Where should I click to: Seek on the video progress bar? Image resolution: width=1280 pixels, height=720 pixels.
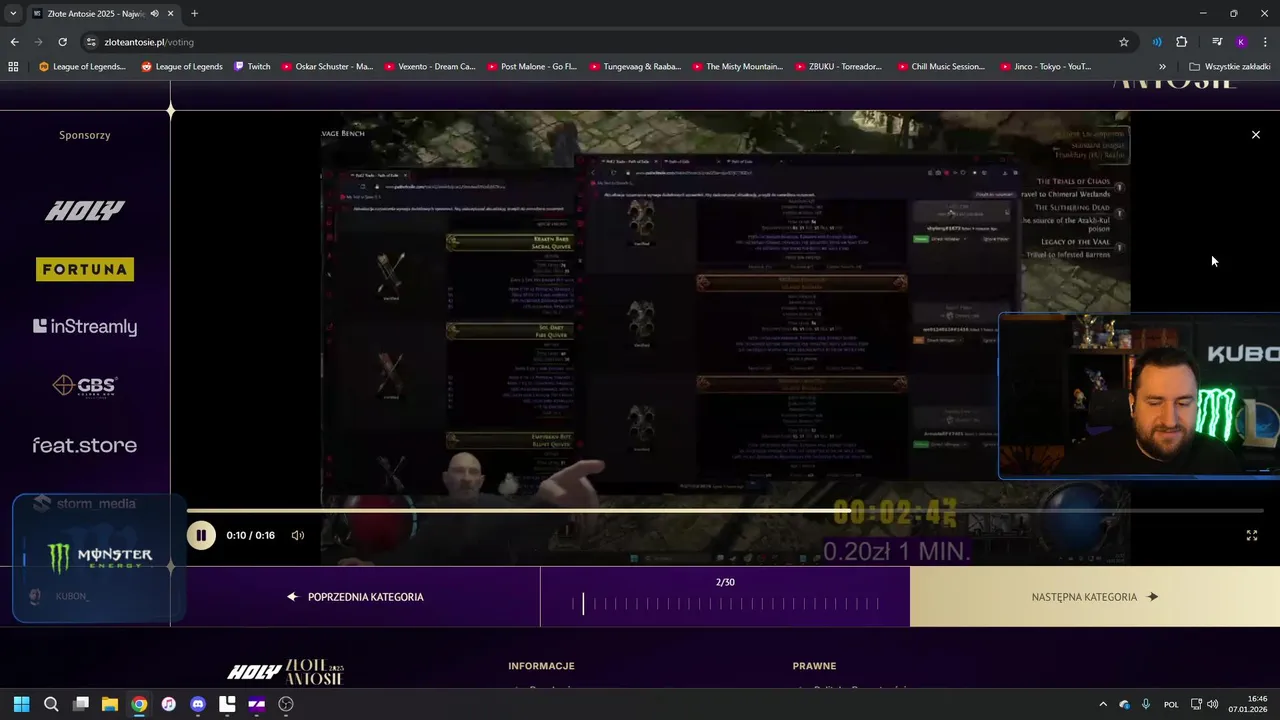click(x=725, y=511)
